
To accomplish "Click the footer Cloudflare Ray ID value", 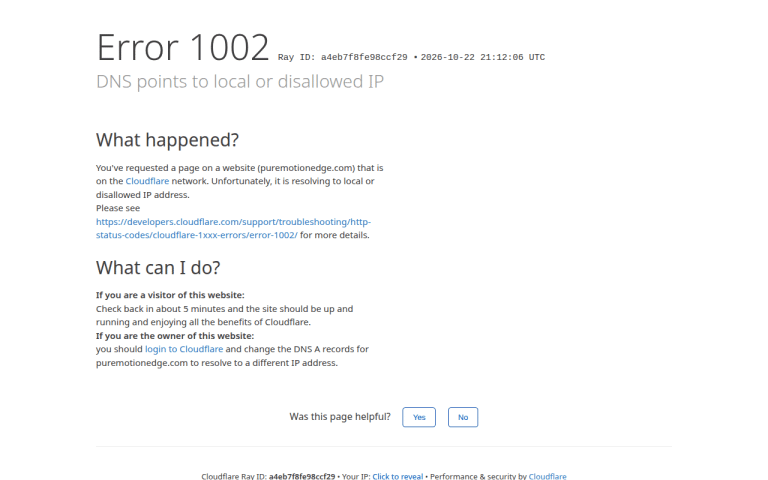I will [302, 476].
